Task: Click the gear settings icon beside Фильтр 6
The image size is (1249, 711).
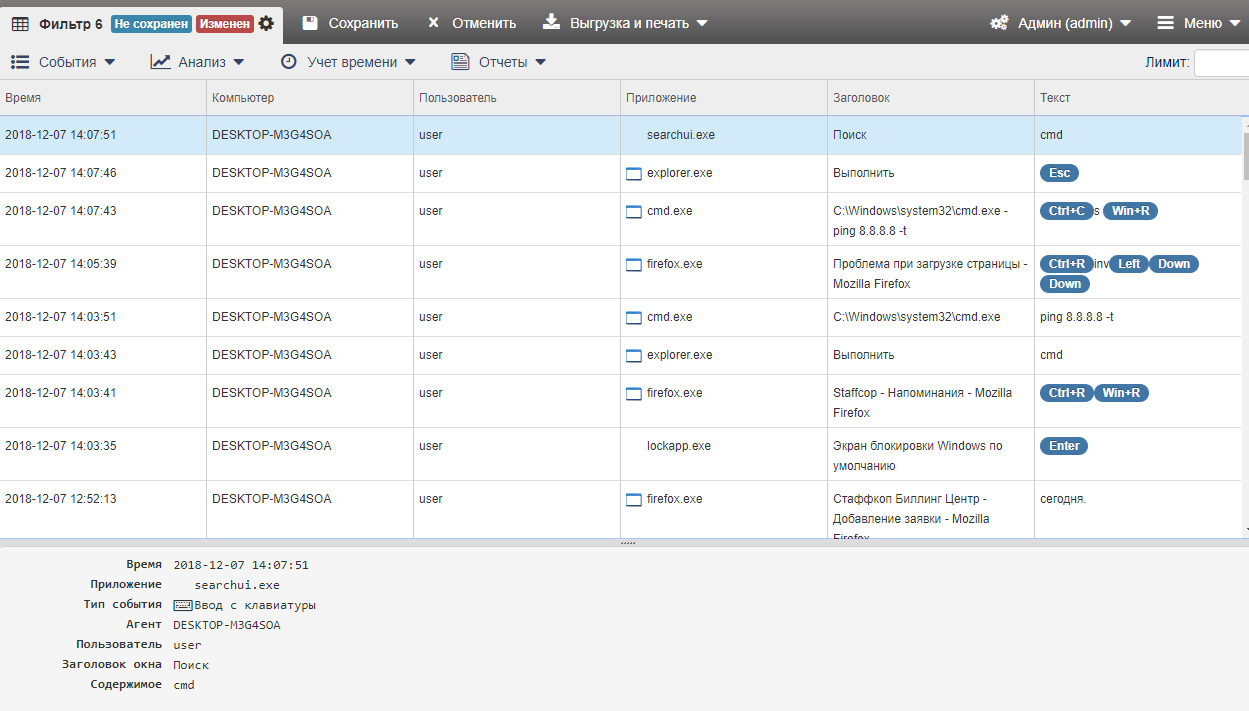Action: click(266, 23)
